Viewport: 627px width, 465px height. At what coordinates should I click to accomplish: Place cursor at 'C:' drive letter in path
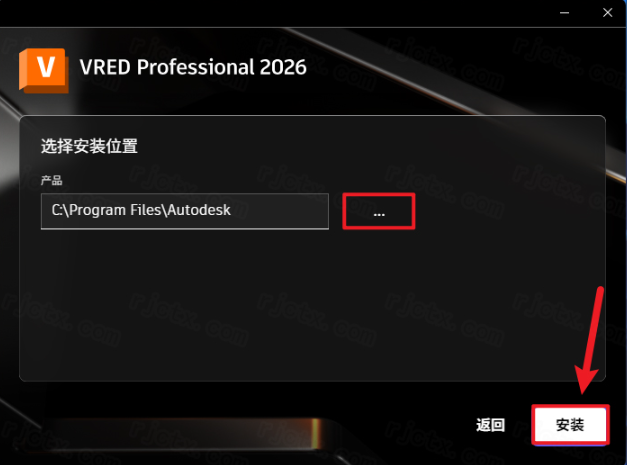(x=56, y=210)
